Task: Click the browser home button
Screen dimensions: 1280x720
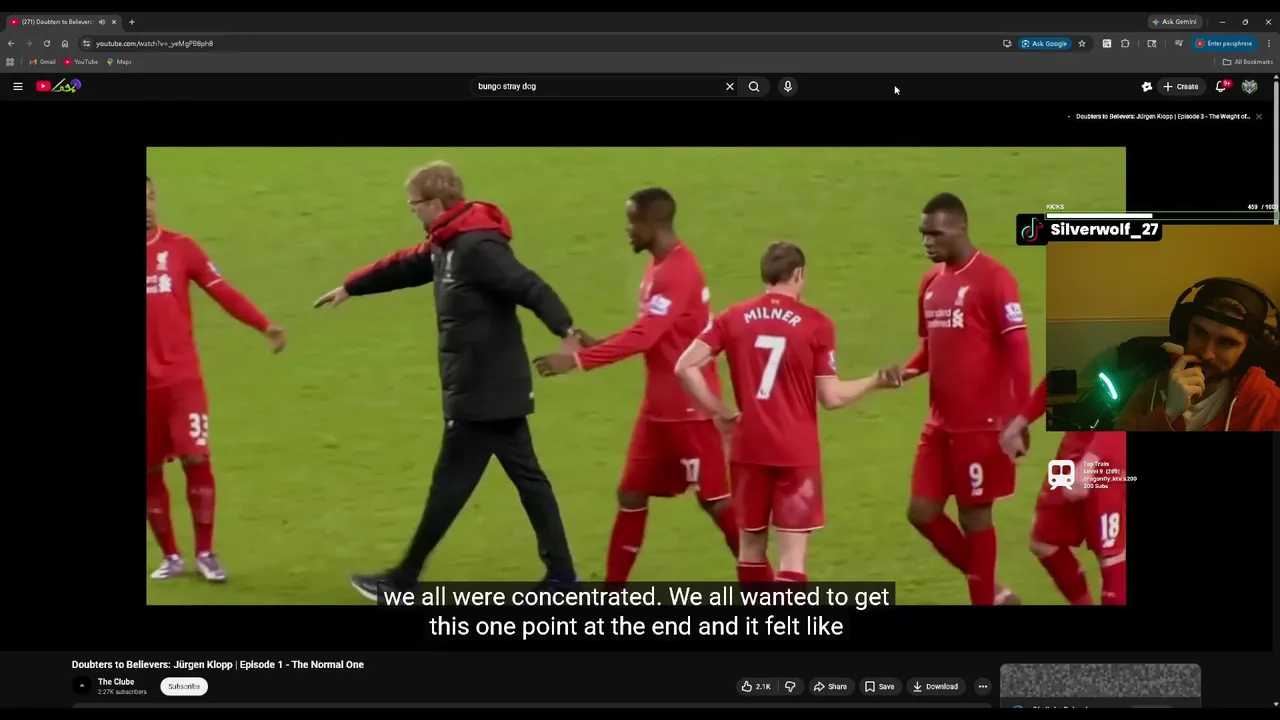Action: point(64,43)
